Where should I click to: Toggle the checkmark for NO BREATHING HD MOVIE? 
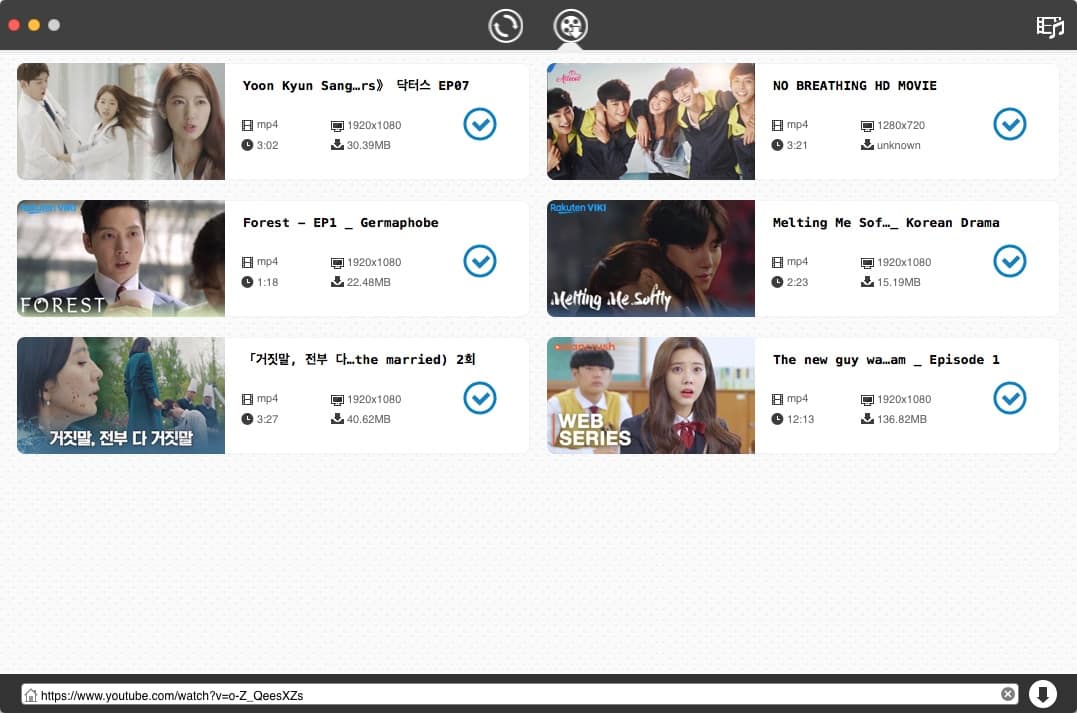1010,124
